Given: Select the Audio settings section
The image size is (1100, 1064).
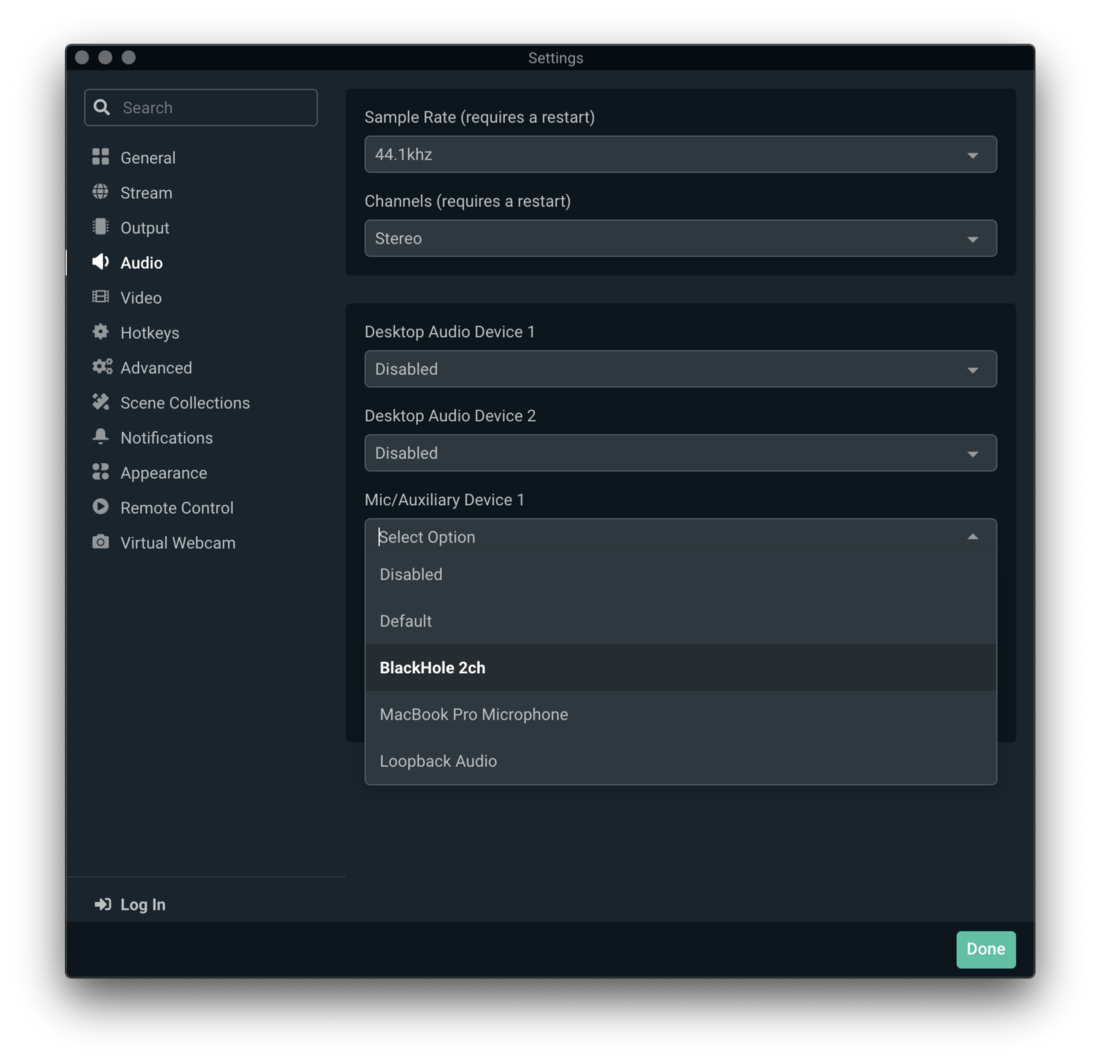Looking at the screenshot, I should (141, 263).
